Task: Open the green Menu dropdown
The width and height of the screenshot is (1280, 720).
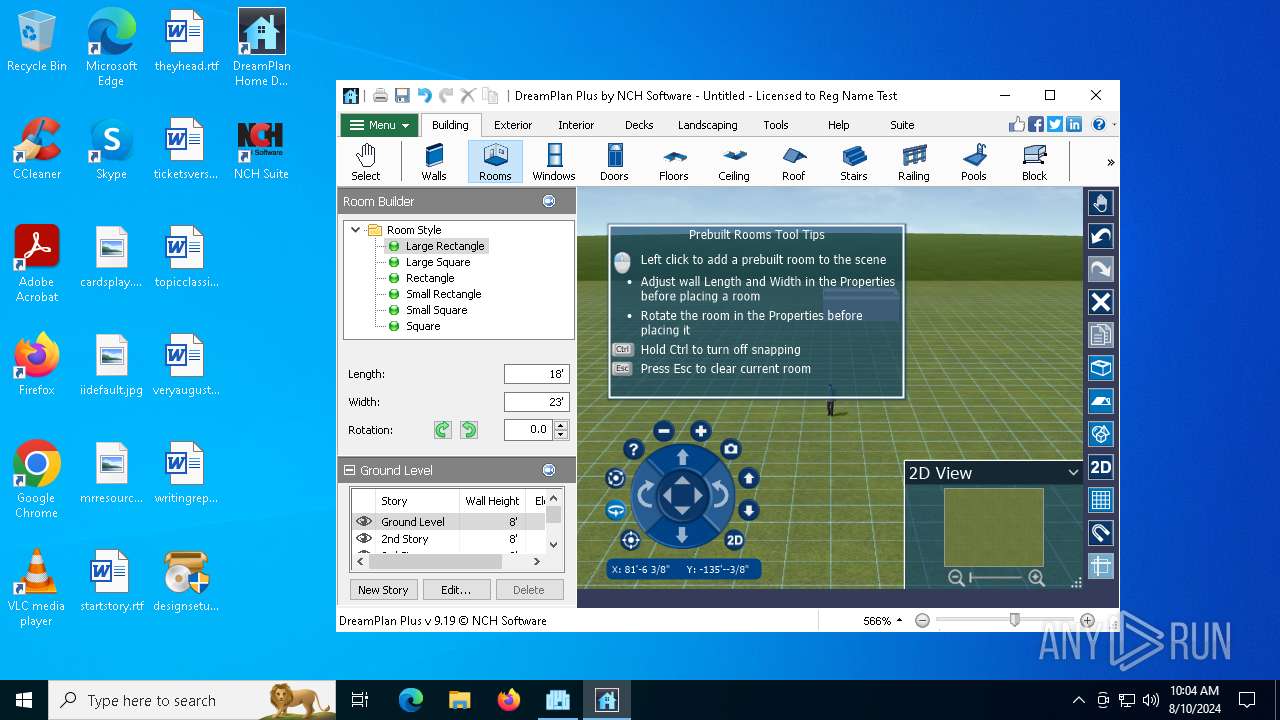Action: pyautogui.click(x=379, y=125)
